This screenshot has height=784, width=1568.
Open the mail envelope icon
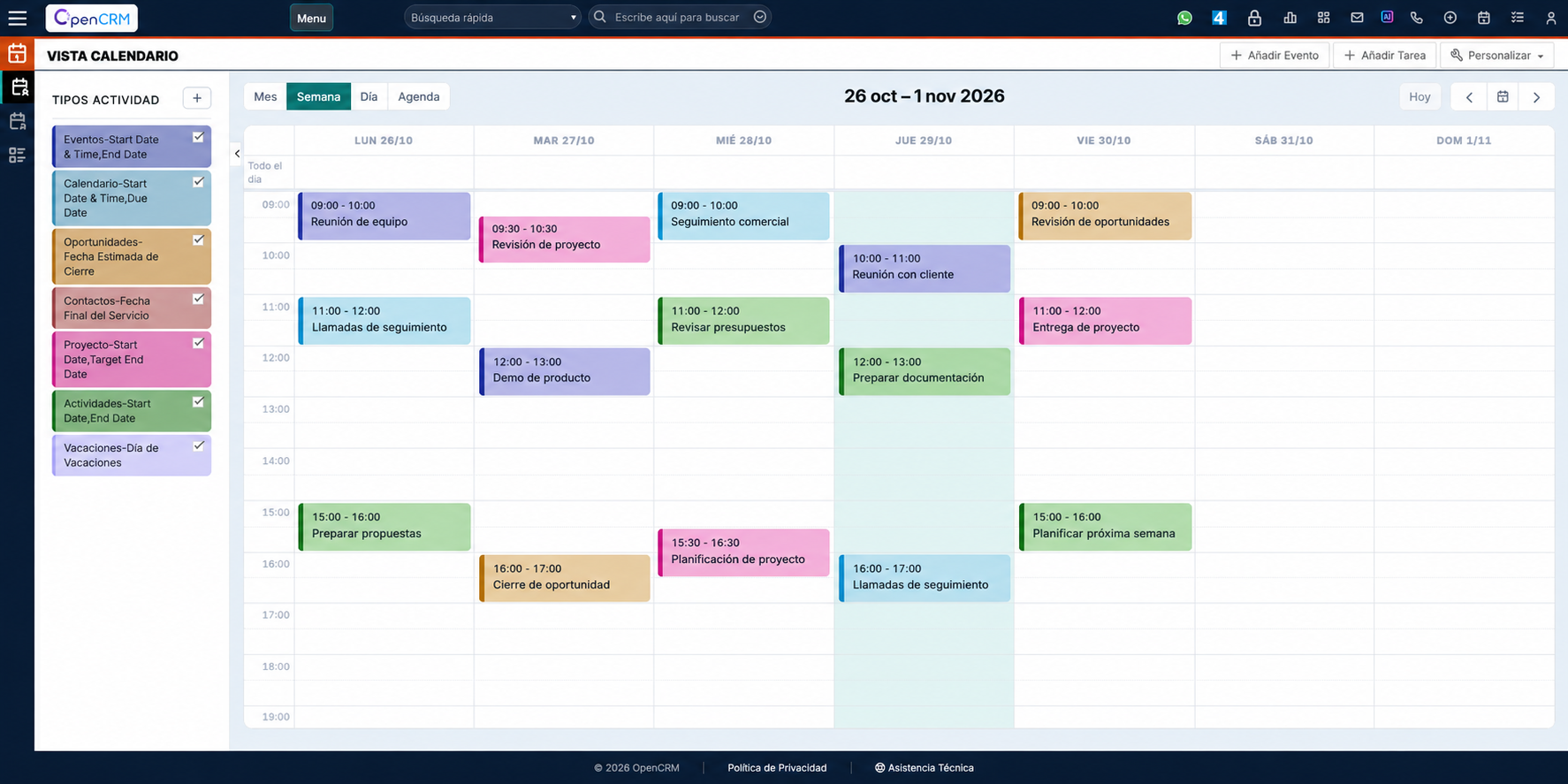pos(1357,18)
